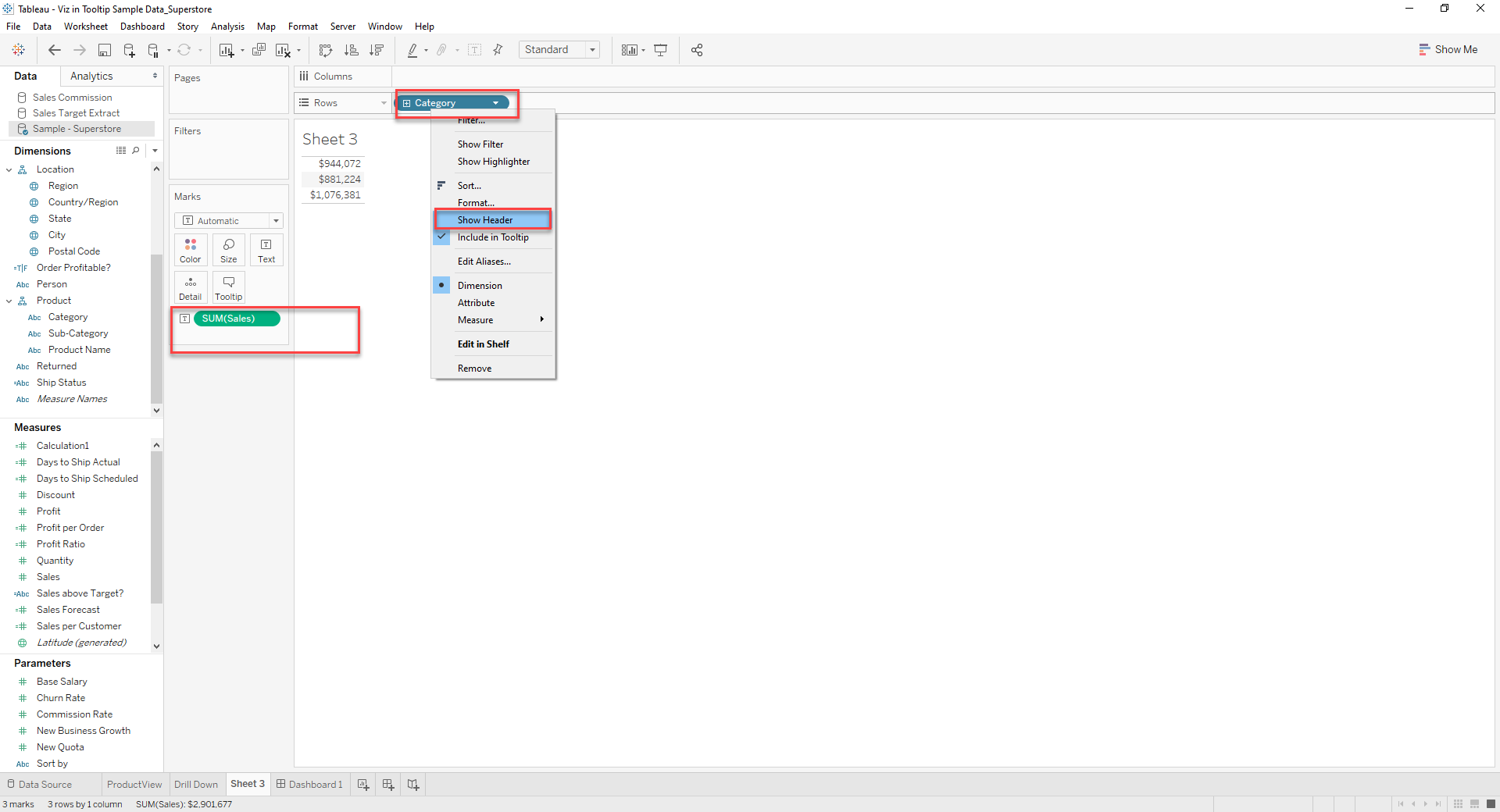Switch to the Analytics tab

91,76
